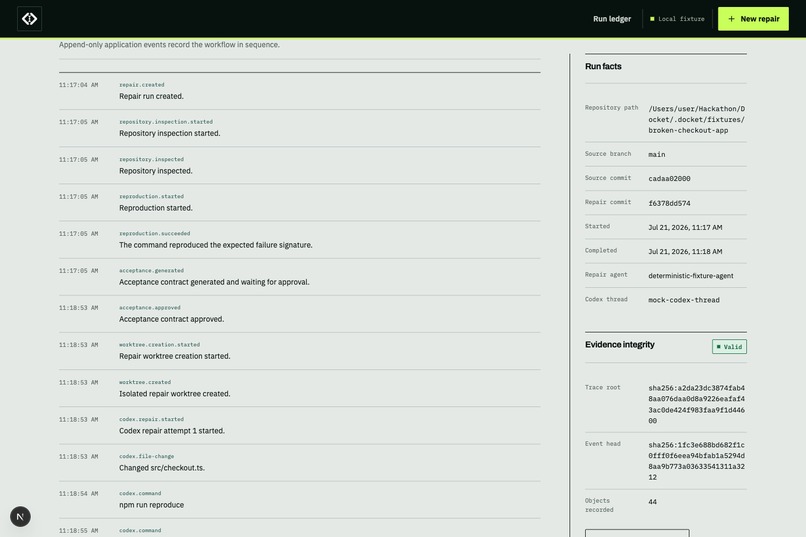Image resolution: width=806 pixels, height=537 pixels.
Task: Select the repository path value
Action: tap(697, 119)
